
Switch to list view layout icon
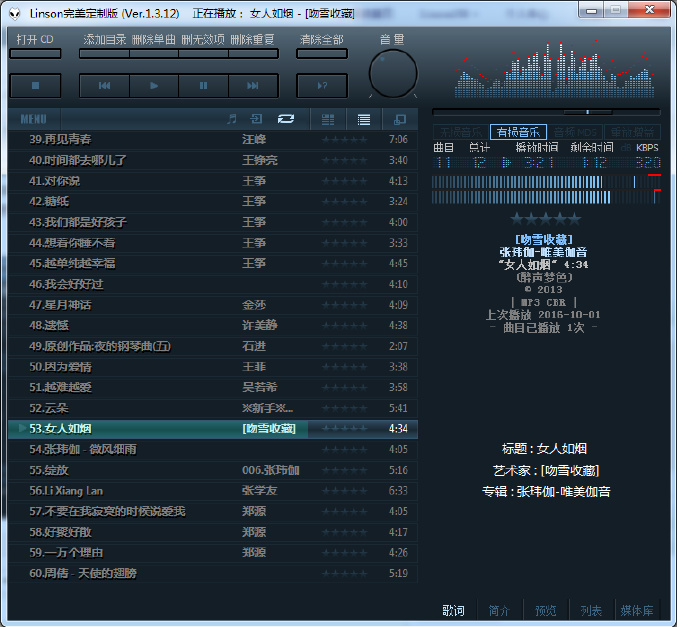pyautogui.click(x=363, y=119)
